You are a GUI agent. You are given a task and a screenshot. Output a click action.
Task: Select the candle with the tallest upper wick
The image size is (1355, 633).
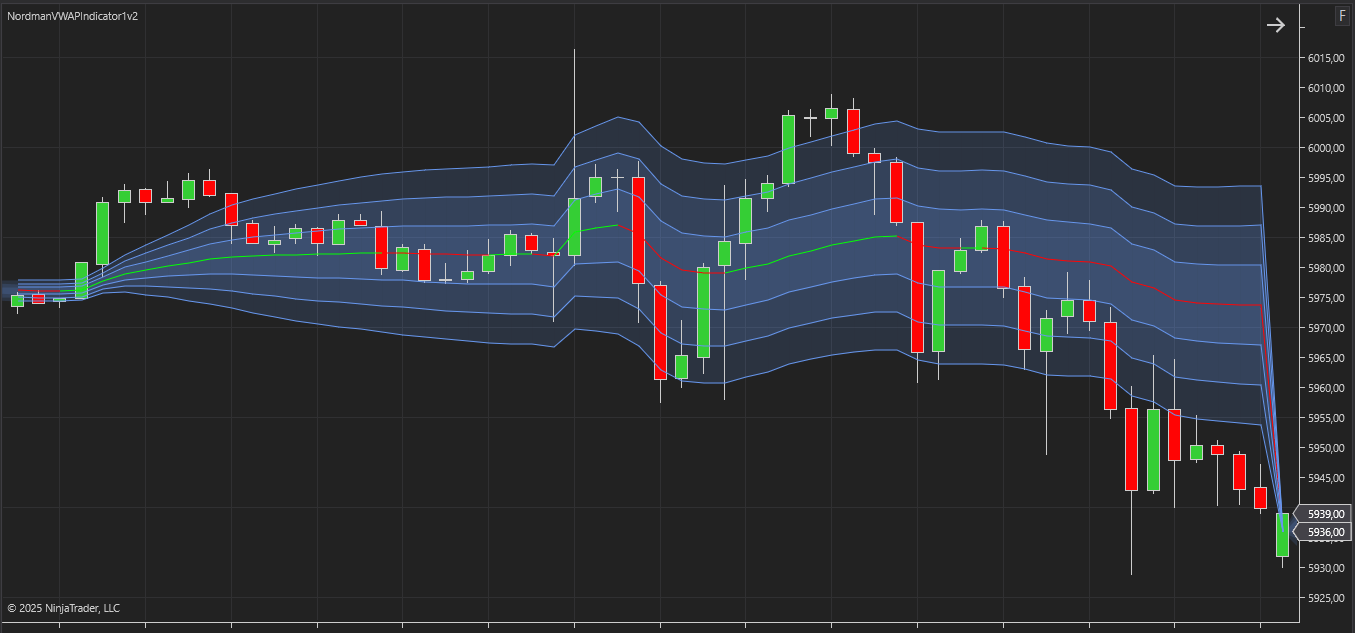pos(575,227)
